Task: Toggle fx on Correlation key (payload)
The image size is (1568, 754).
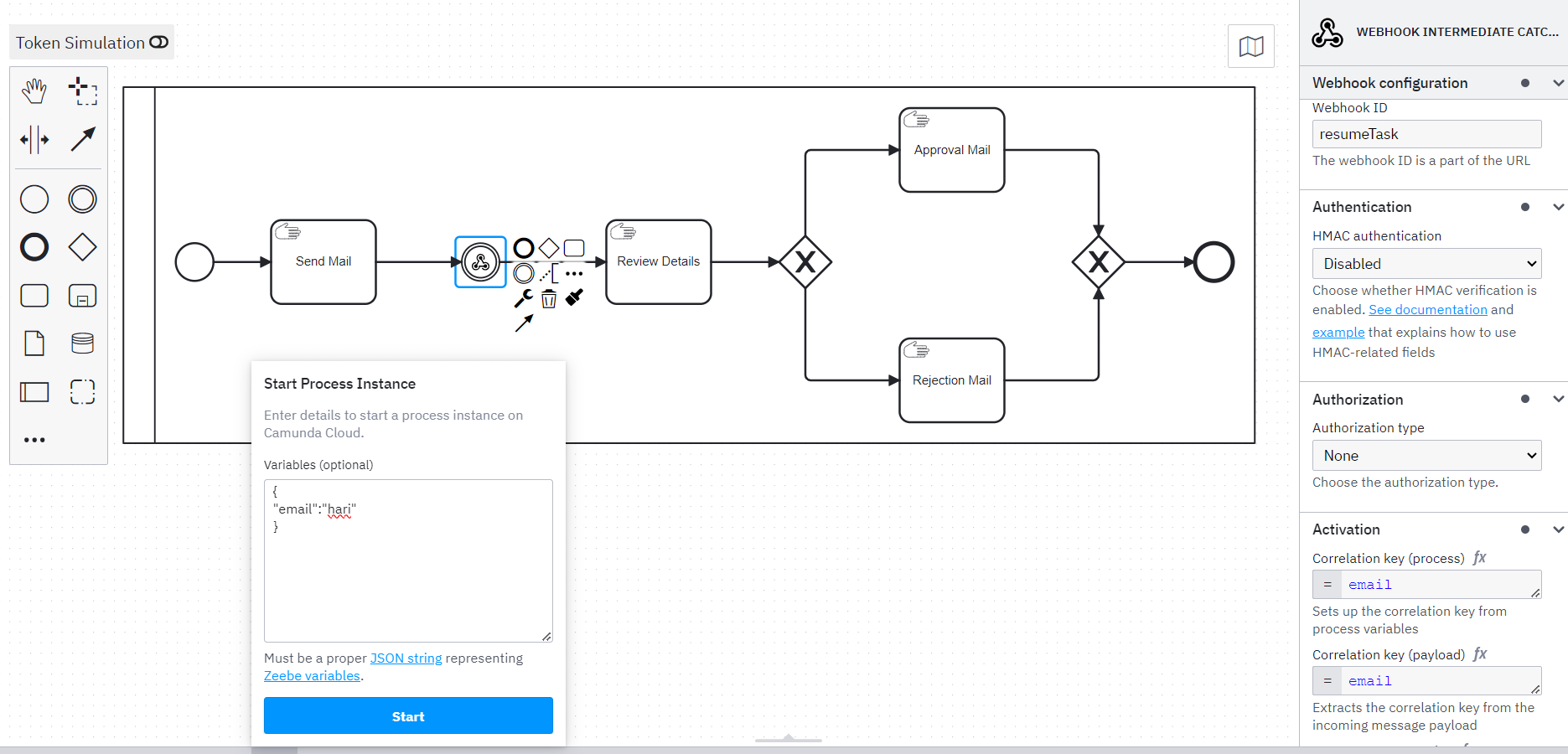Action: click(x=1480, y=654)
